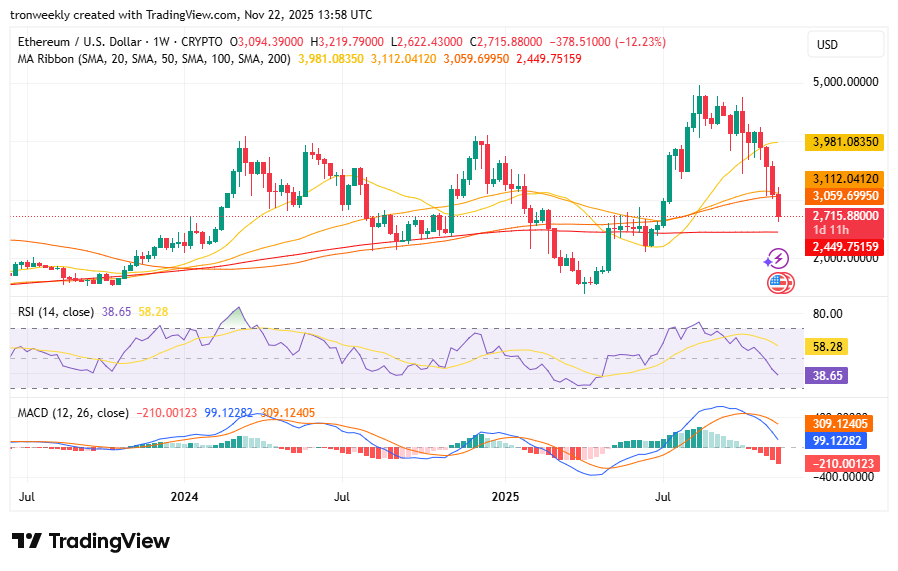Click the red 2,449.75159 SMA 200 label
Screen dimensions: 898x571
[x=845, y=247]
